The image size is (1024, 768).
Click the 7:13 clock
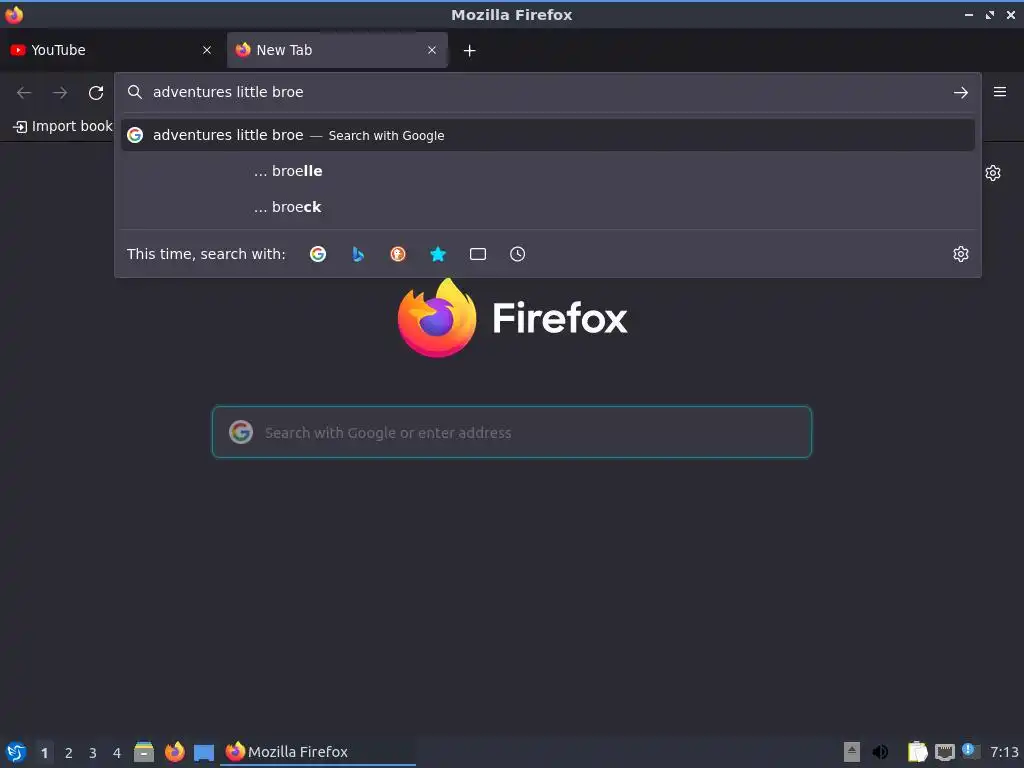pyautogui.click(x=1004, y=752)
